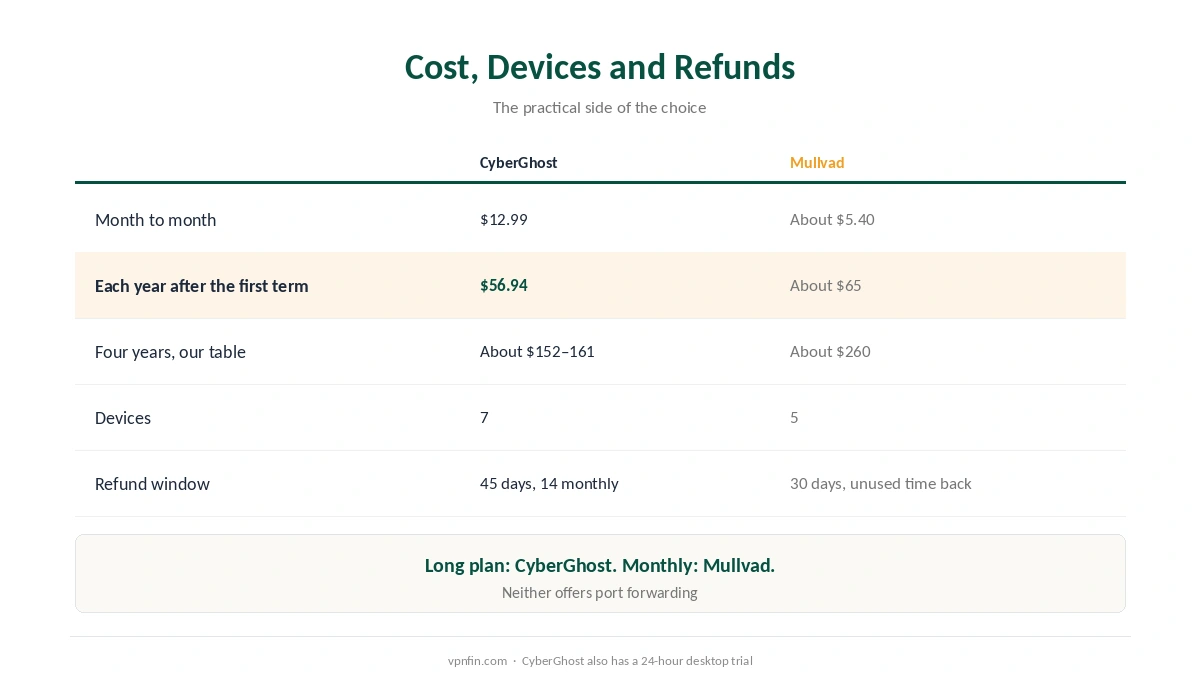Image resolution: width=1200 pixels, height=680 pixels.
Task: Click the 'Four years, our table' row label
Action: point(170,352)
